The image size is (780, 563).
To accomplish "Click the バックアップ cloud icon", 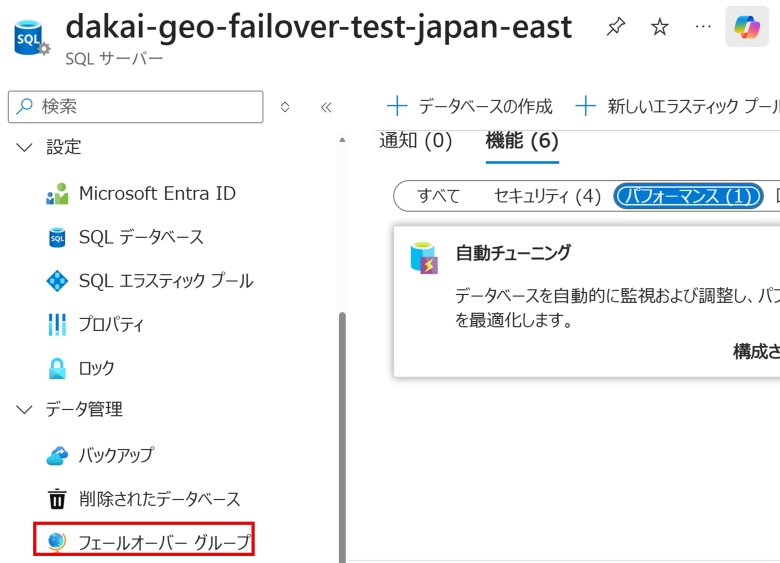I will pyautogui.click(x=57, y=455).
